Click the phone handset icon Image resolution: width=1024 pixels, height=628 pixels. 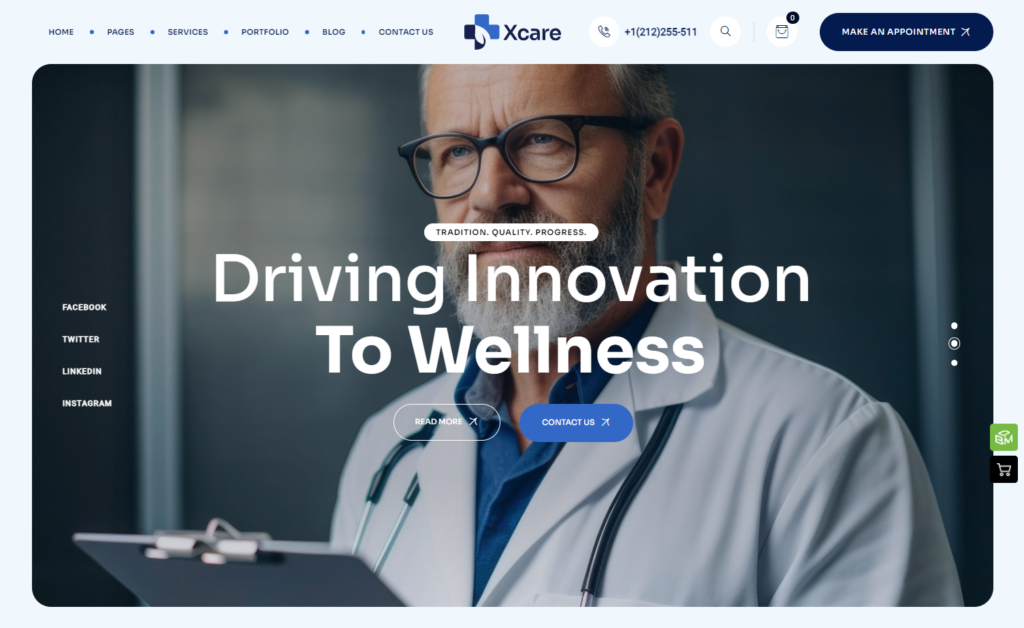coord(604,31)
